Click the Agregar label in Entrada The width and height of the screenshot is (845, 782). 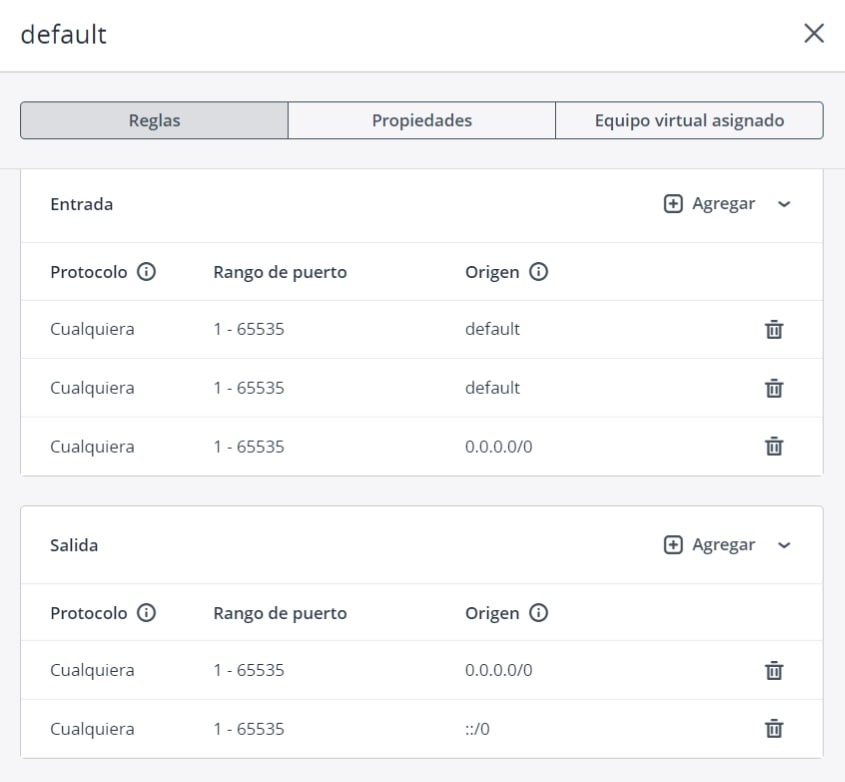click(x=723, y=204)
